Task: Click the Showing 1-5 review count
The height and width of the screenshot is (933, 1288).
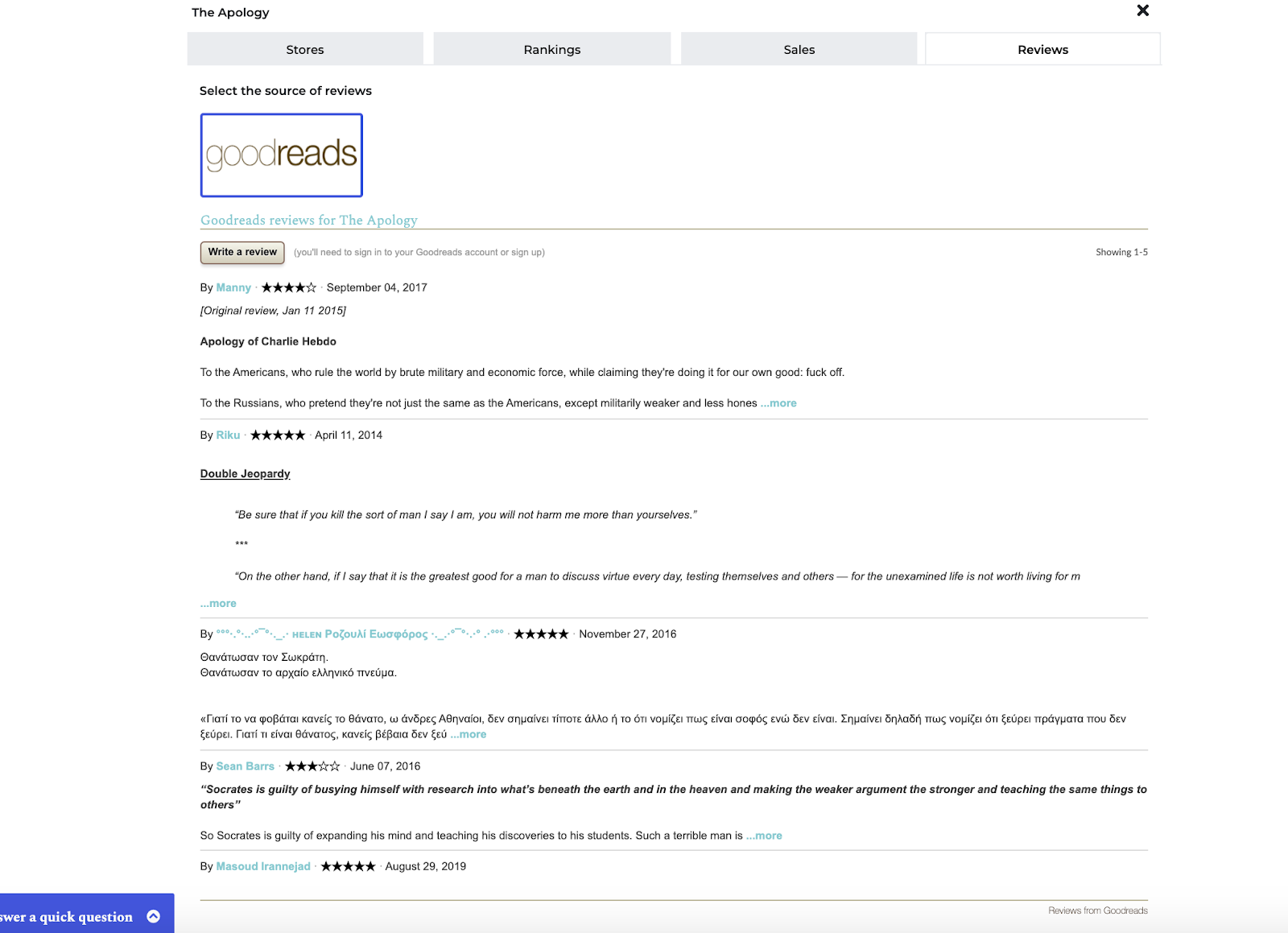Action: (1121, 252)
